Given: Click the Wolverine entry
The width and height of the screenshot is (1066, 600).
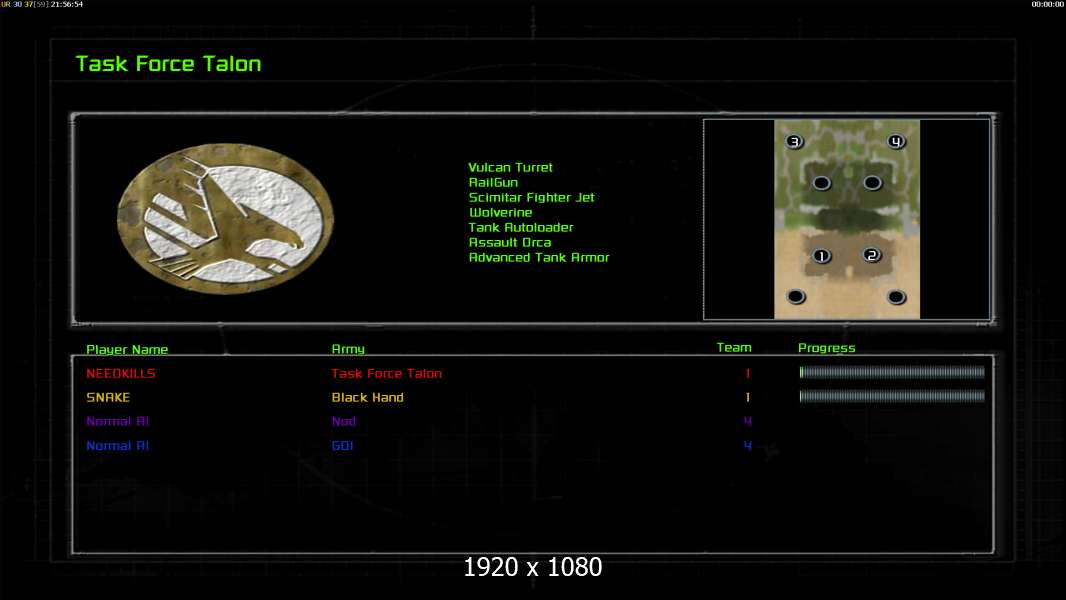Looking at the screenshot, I should click(500, 212).
